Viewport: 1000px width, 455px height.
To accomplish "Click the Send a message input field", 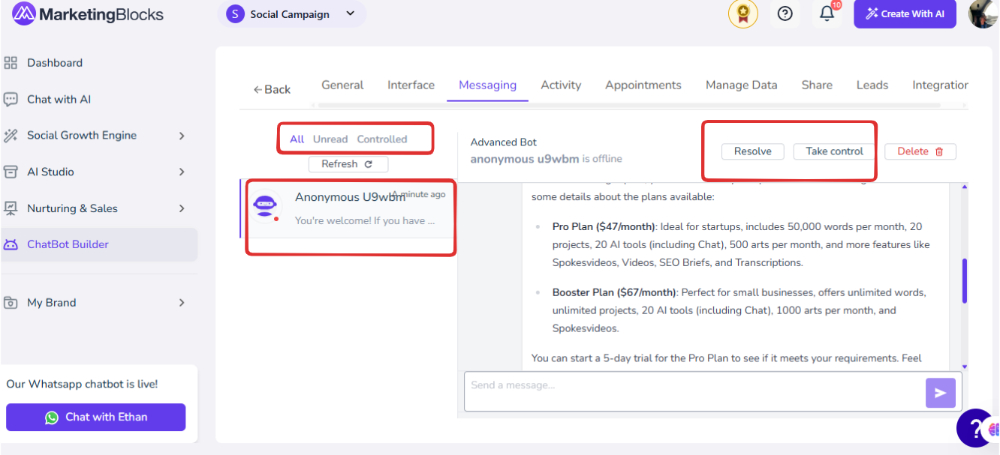I will 694,392.
